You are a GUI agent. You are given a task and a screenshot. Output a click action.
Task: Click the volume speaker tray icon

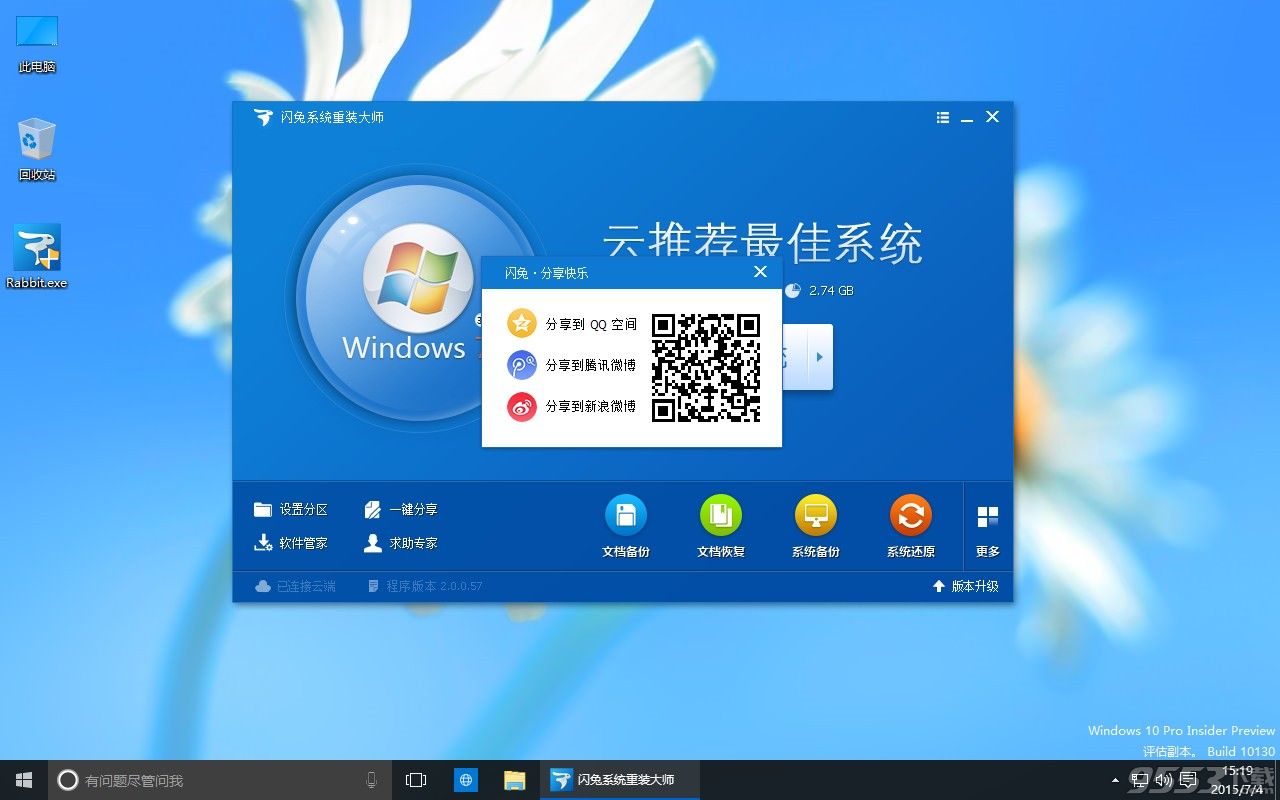pos(1165,780)
